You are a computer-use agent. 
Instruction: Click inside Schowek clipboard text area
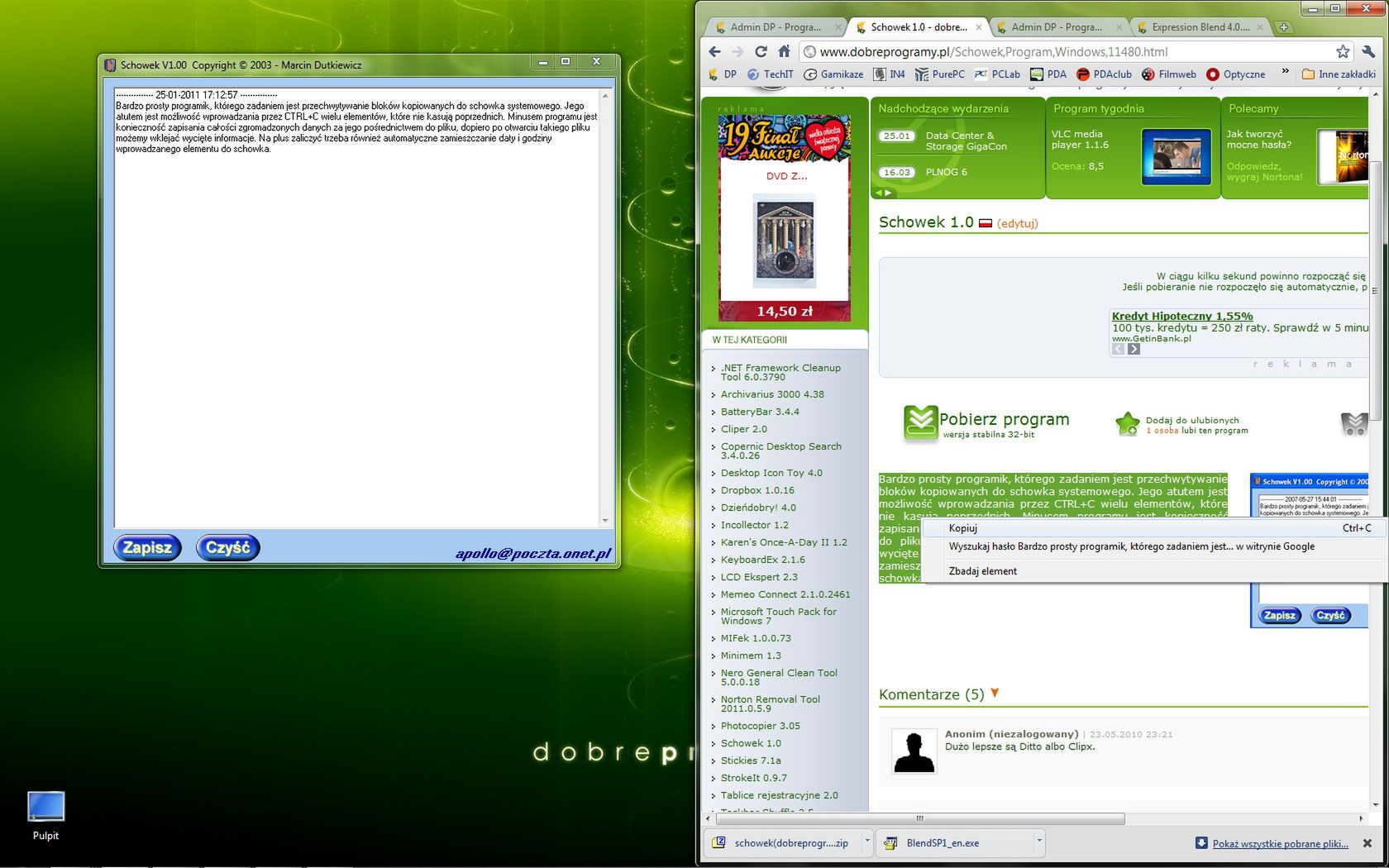pyautogui.click(x=357, y=308)
